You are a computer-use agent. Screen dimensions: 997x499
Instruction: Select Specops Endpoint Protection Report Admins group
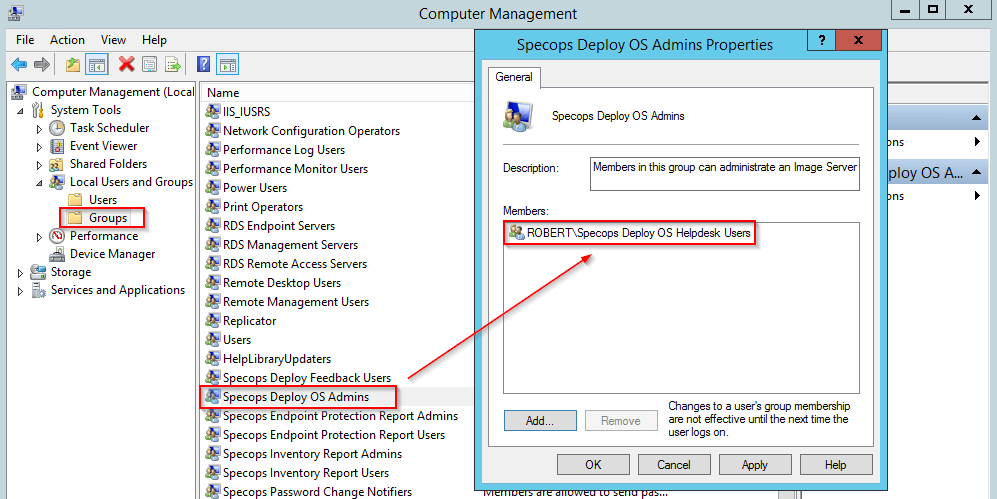tap(340, 416)
